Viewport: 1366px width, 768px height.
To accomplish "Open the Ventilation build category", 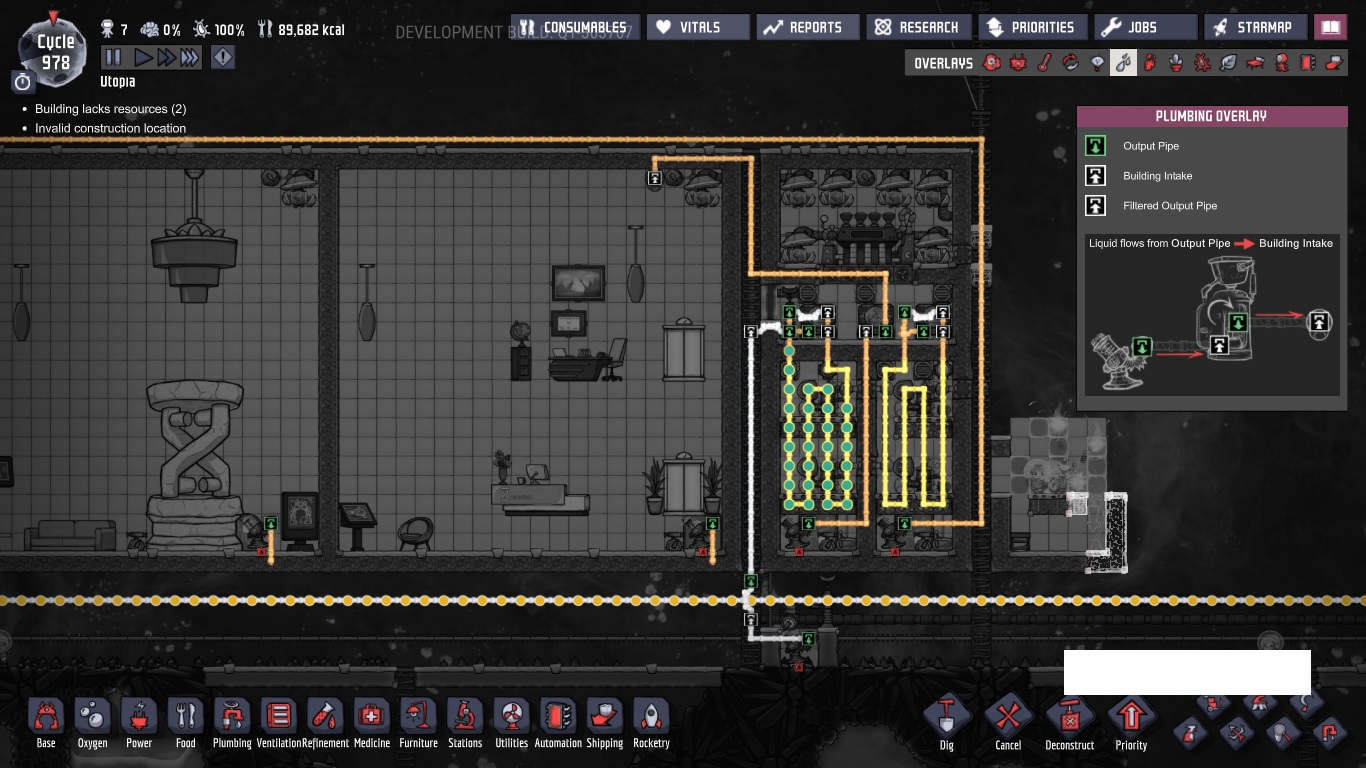I will 279,724.
